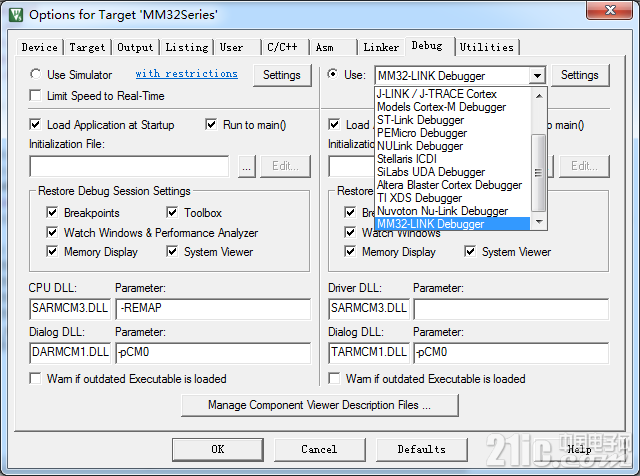The width and height of the screenshot is (640, 476).
Task: Collapse the debugger selection dropdown arrow
Action: click(x=538, y=76)
